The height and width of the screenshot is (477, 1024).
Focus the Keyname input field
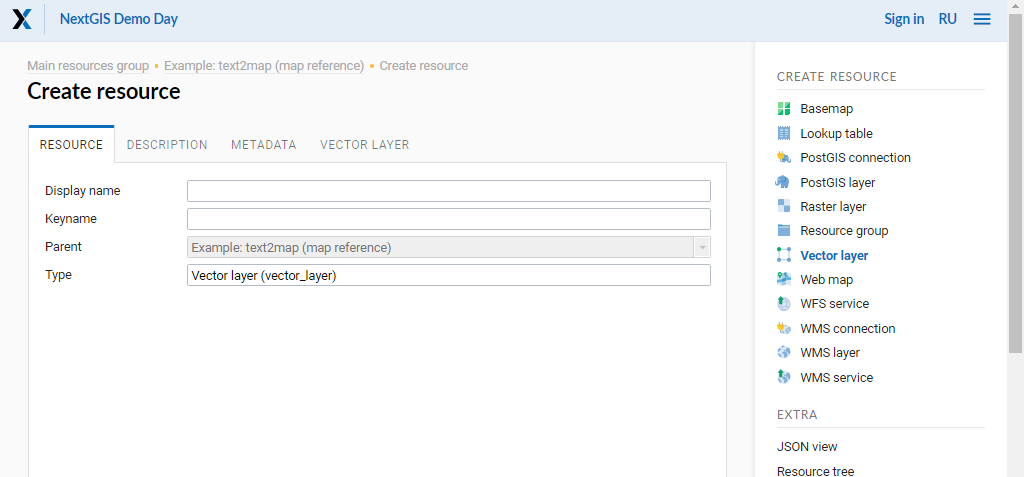click(449, 219)
